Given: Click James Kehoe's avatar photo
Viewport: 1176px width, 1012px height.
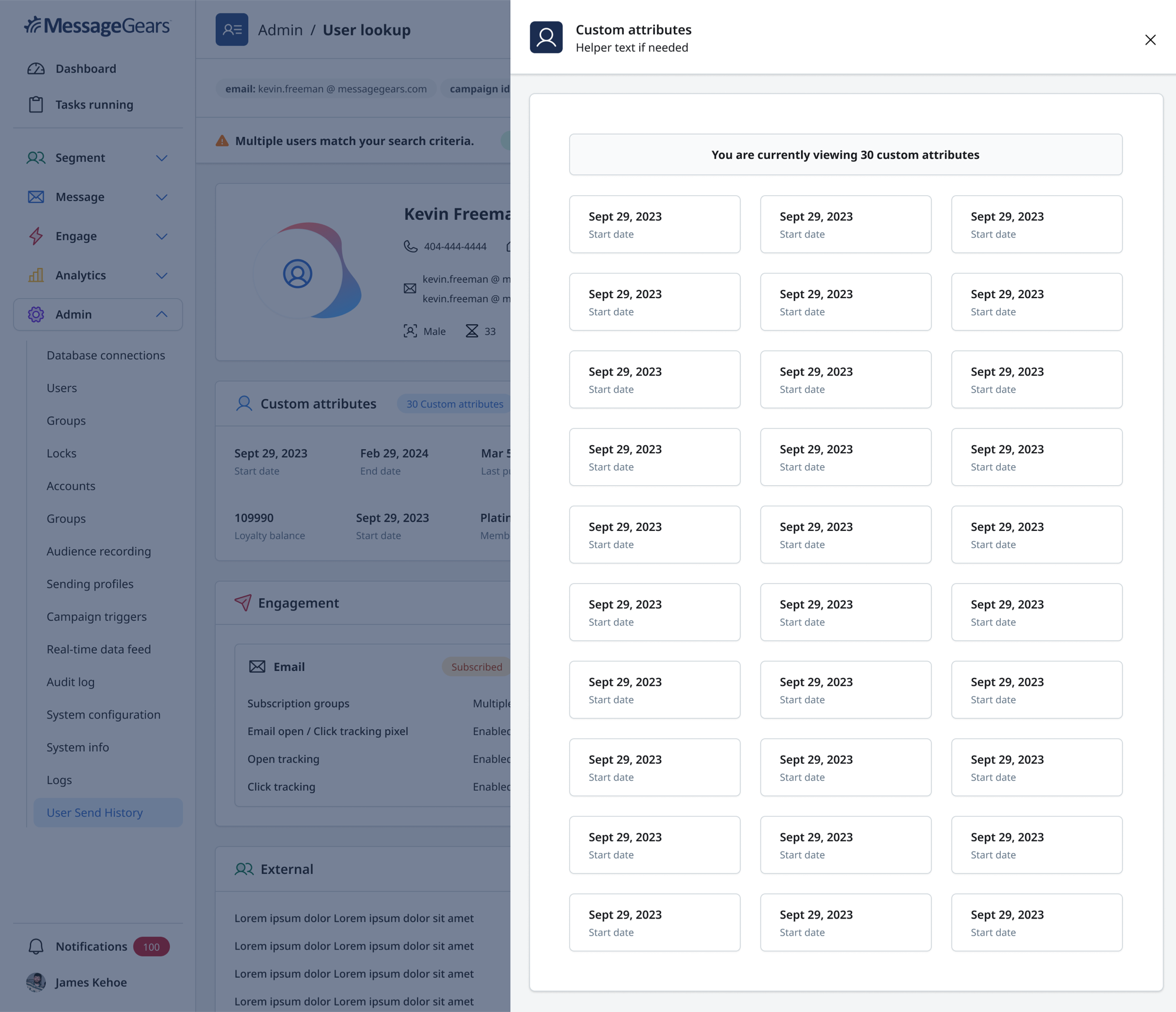Looking at the screenshot, I should [x=36, y=982].
